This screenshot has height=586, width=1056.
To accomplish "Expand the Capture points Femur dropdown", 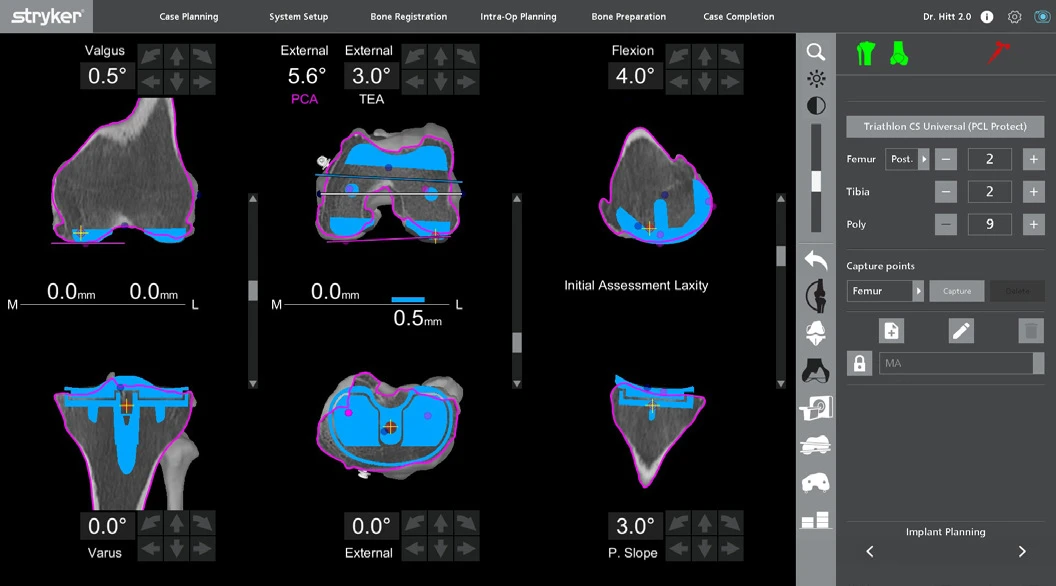I will [x=885, y=291].
